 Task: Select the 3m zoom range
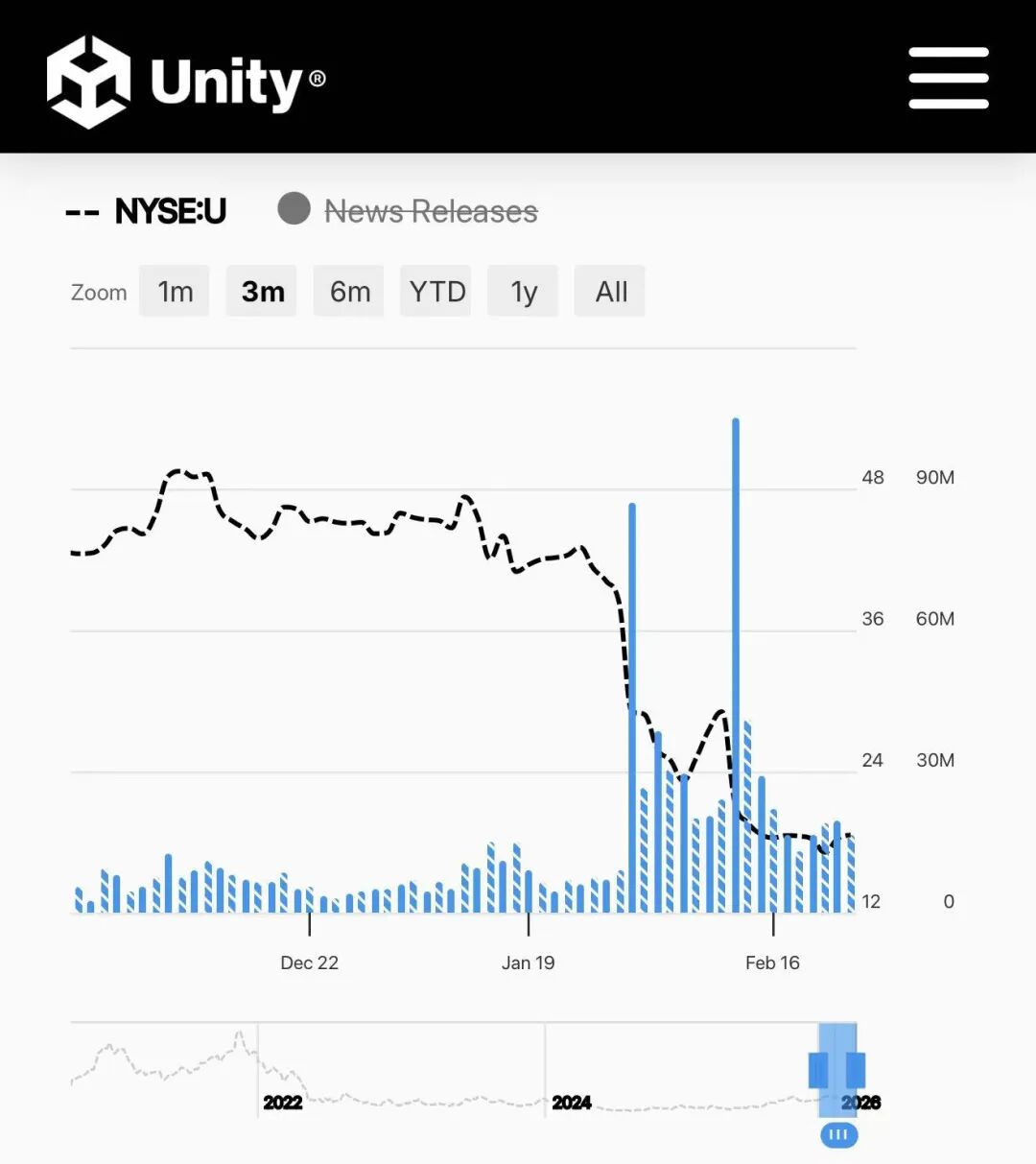coord(262,292)
